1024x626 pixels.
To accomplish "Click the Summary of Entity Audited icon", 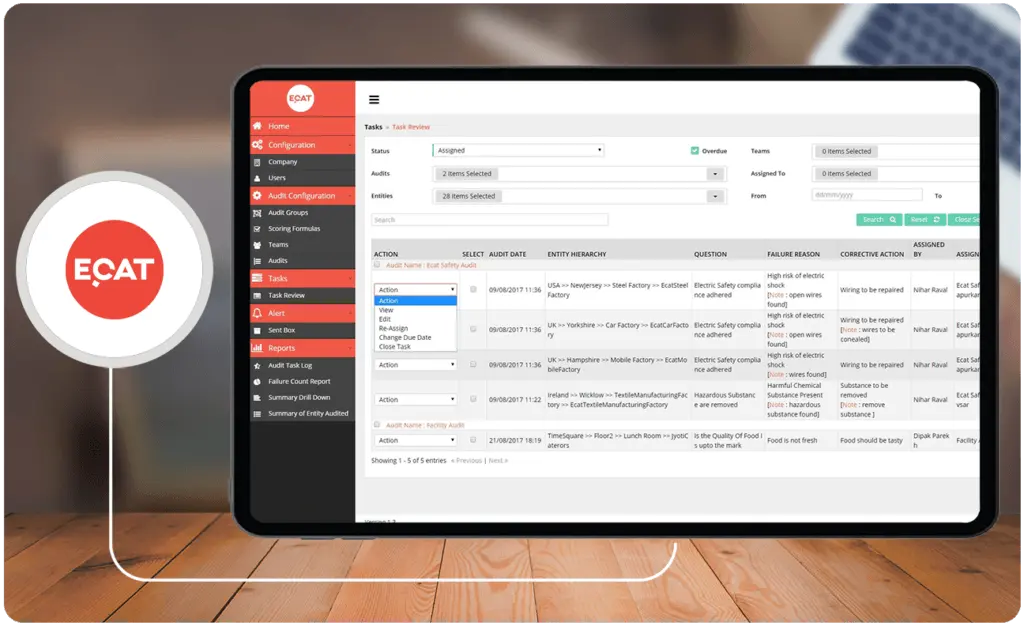I will click(257, 414).
